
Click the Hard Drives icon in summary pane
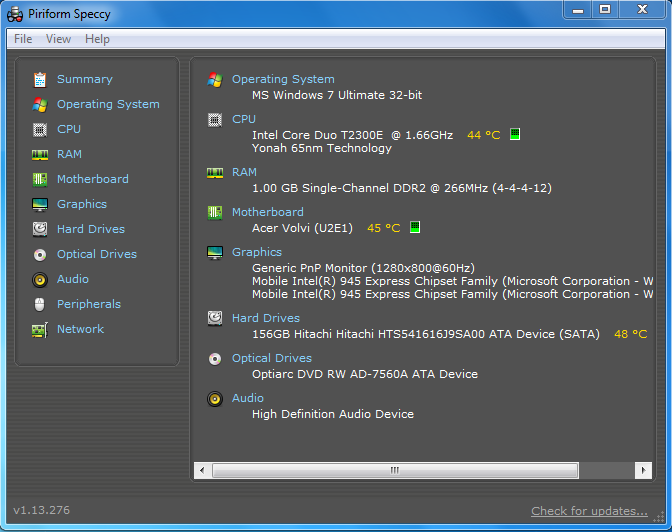[x=215, y=319]
